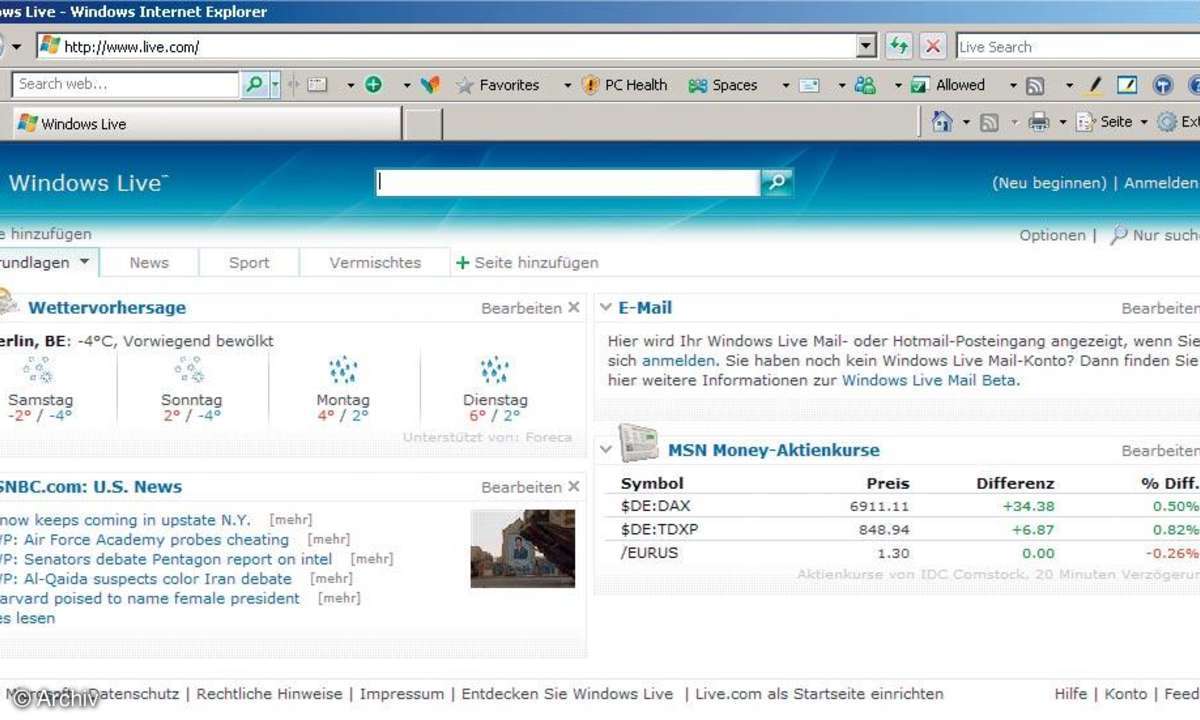Click Seite hinzufügen next to tabs
This screenshot has height=720, width=1200.
(x=527, y=263)
